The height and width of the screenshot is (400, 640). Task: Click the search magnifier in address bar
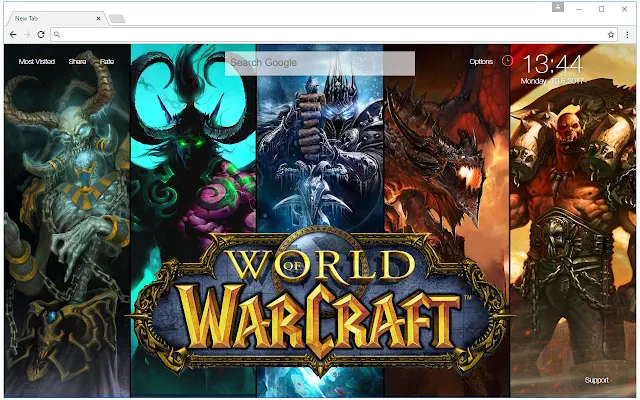pyautogui.click(x=57, y=35)
